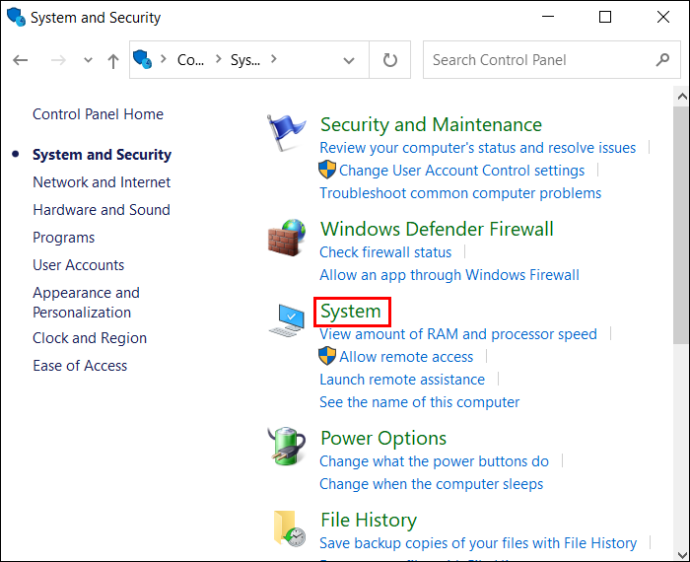Image resolution: width=690 pixels, height=562 pixels.
Task: Click the shield icon beside Allow remote access
Action: [x=327, y=356]
